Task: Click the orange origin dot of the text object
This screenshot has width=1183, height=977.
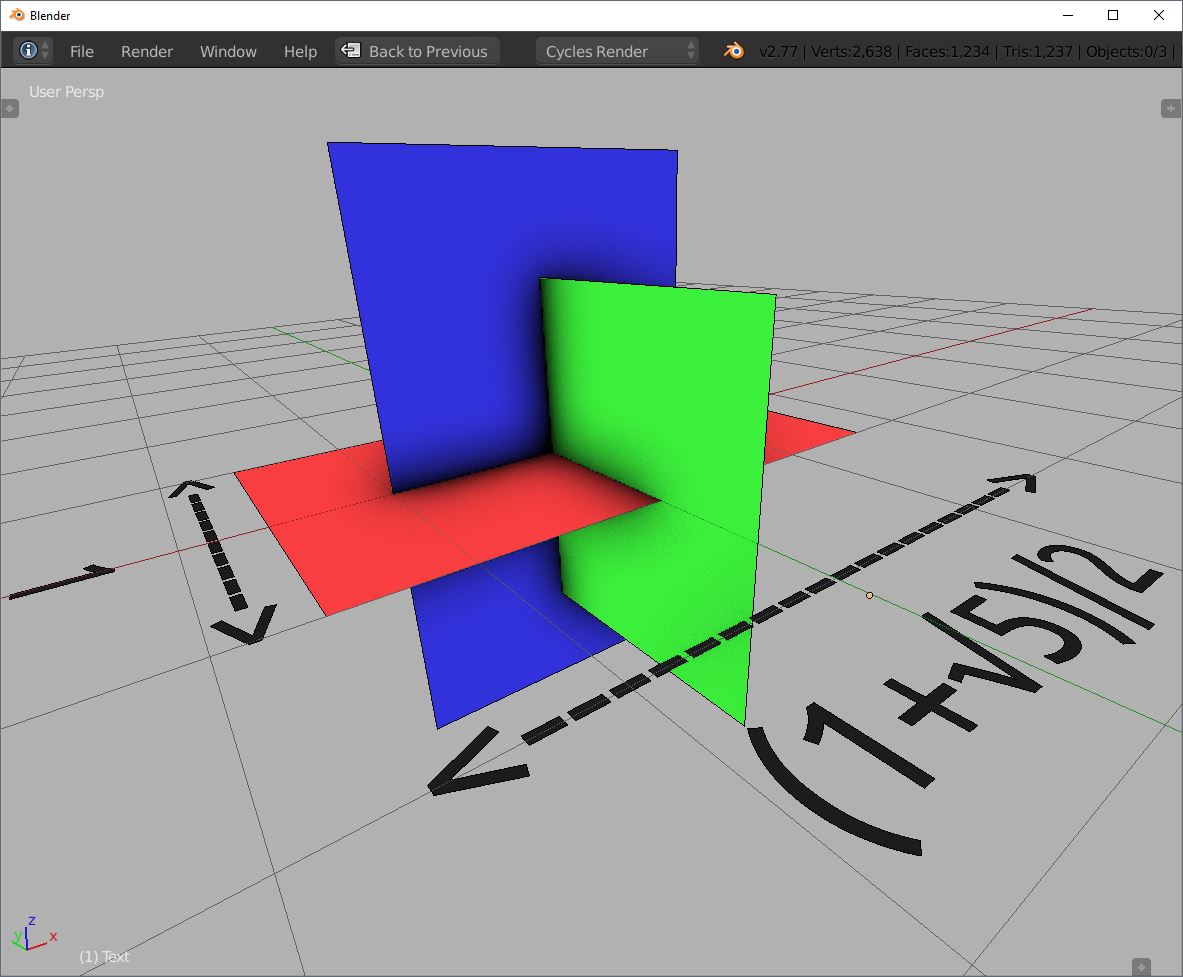Action: (869, 595)
